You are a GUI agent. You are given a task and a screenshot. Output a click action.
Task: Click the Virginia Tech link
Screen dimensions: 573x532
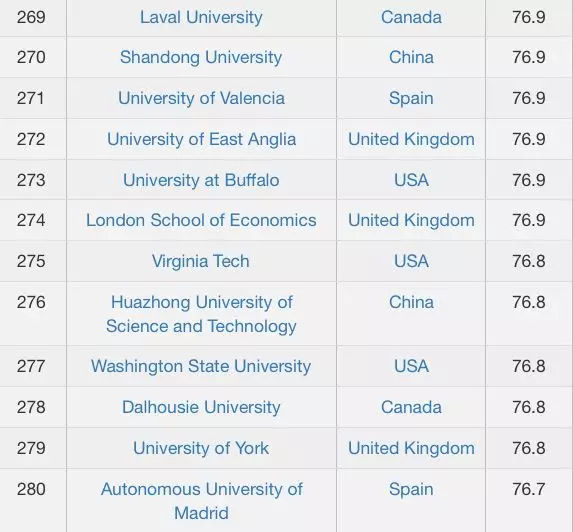[201, 261]
